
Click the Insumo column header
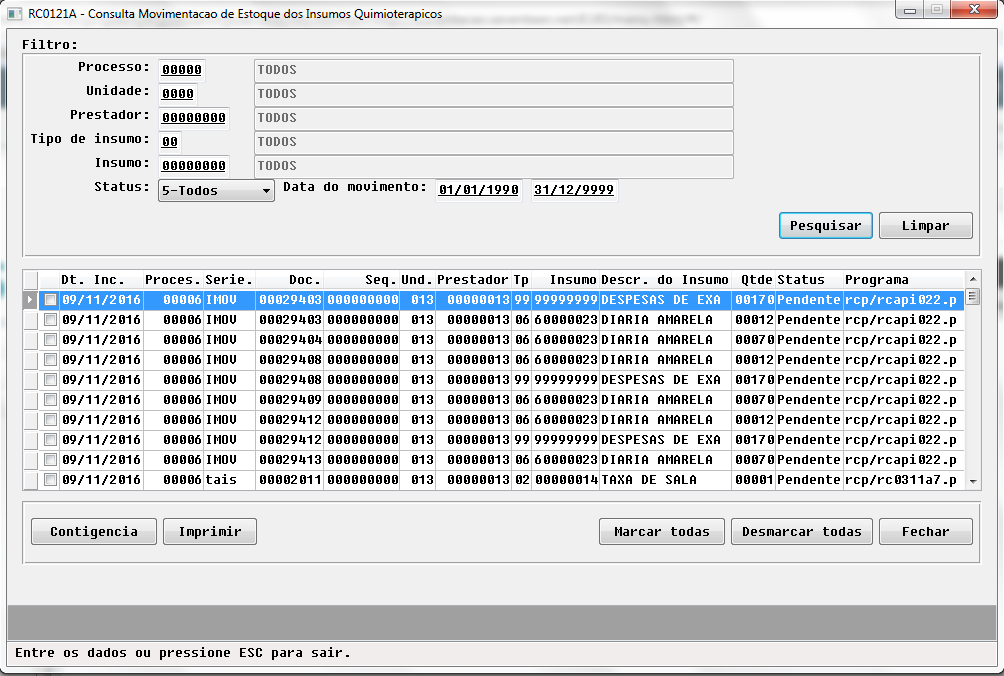[x=565, y=280]
